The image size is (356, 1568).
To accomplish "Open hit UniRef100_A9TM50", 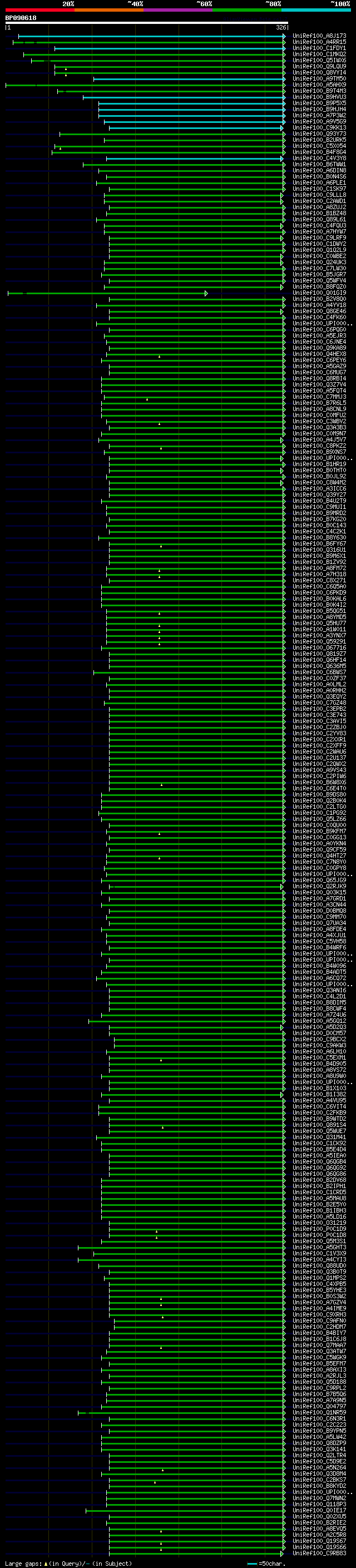I will pos(319,78).
